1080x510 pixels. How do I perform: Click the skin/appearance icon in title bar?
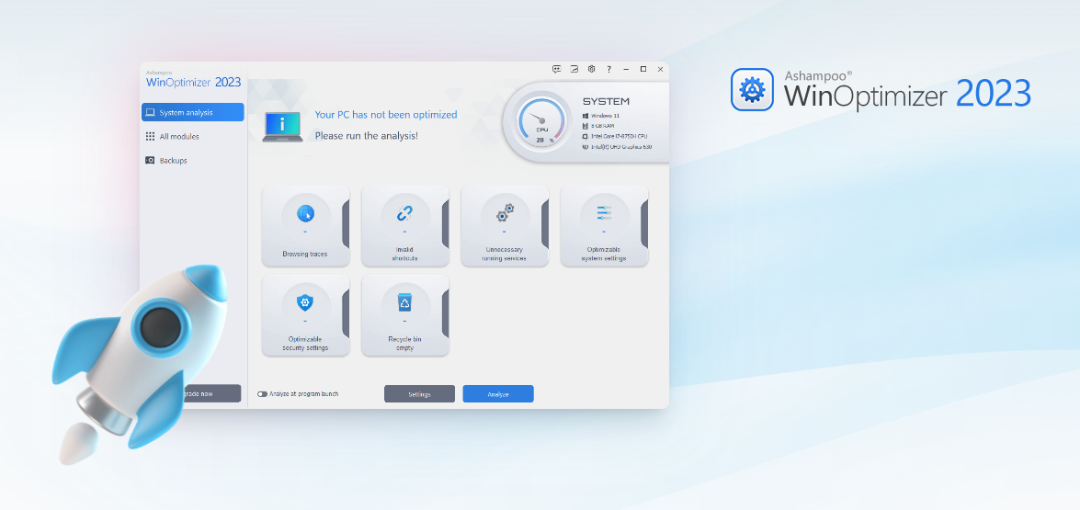point(574,69)
